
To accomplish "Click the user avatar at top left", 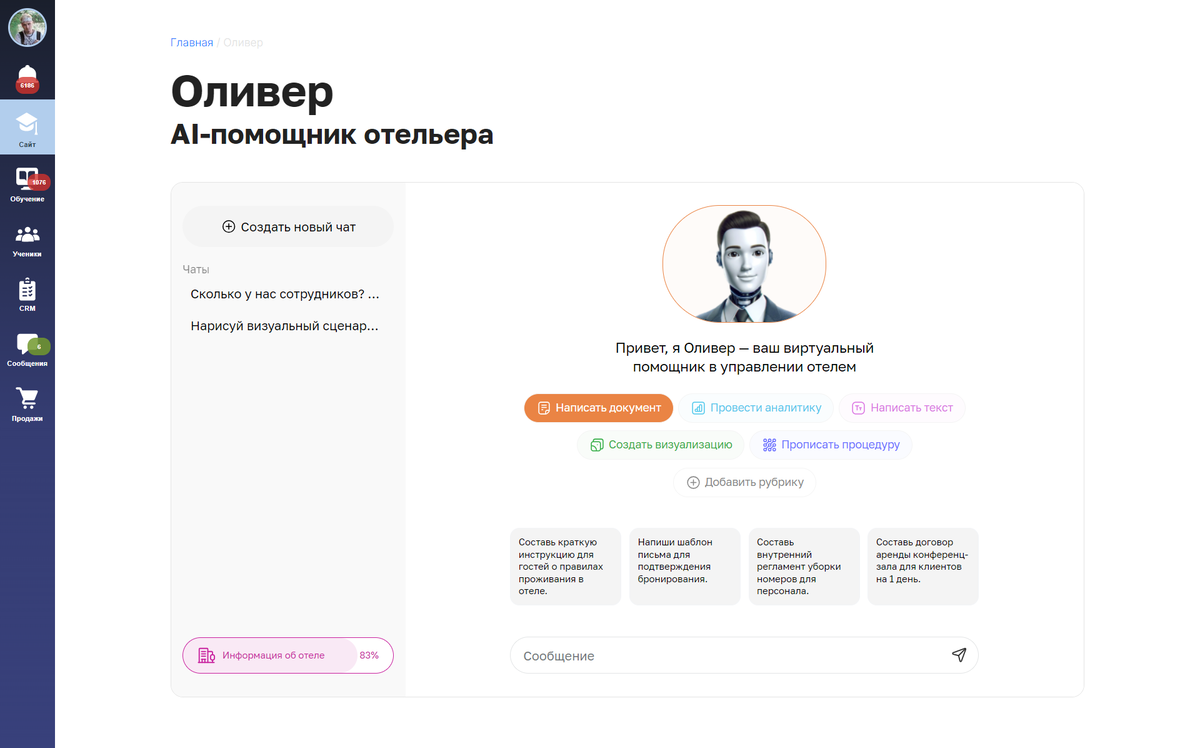I will [27, 27].
